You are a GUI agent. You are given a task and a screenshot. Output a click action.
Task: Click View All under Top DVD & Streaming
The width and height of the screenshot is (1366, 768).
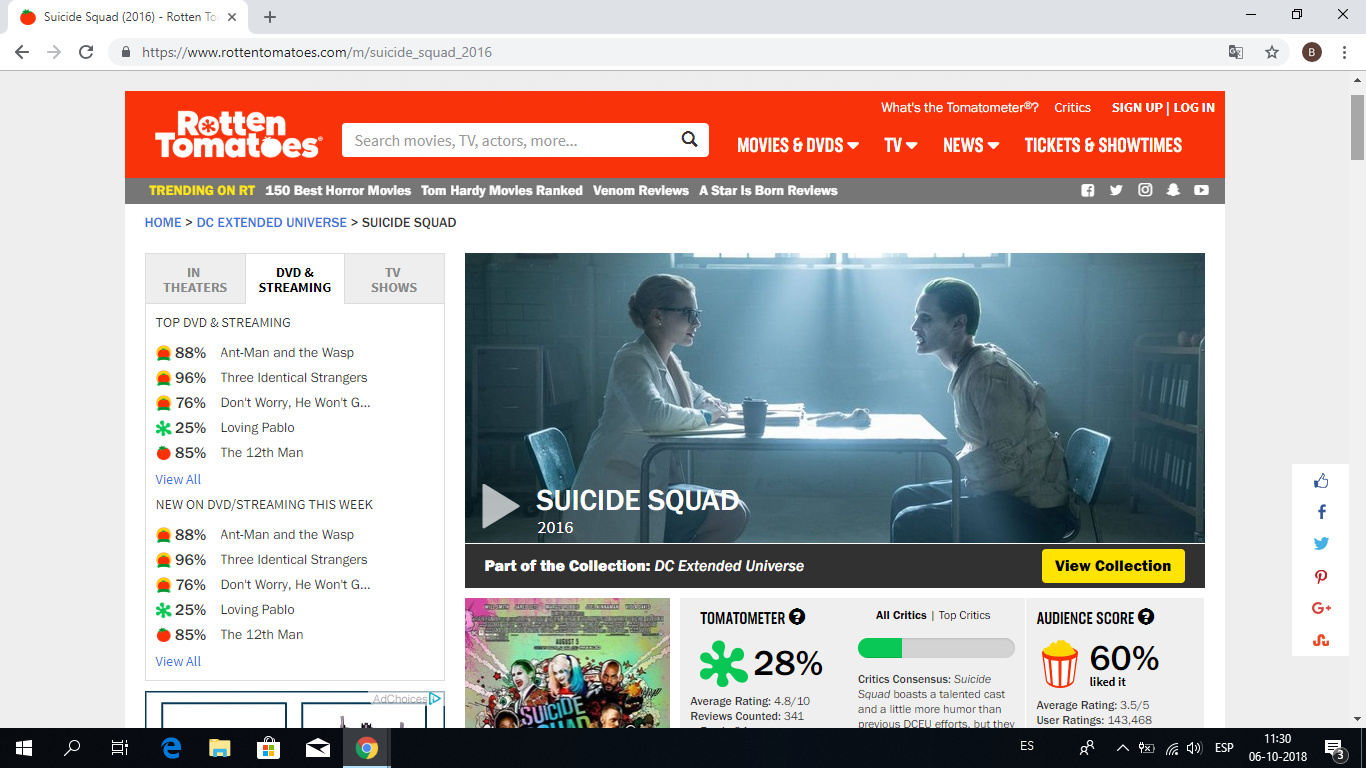point(178,480)
